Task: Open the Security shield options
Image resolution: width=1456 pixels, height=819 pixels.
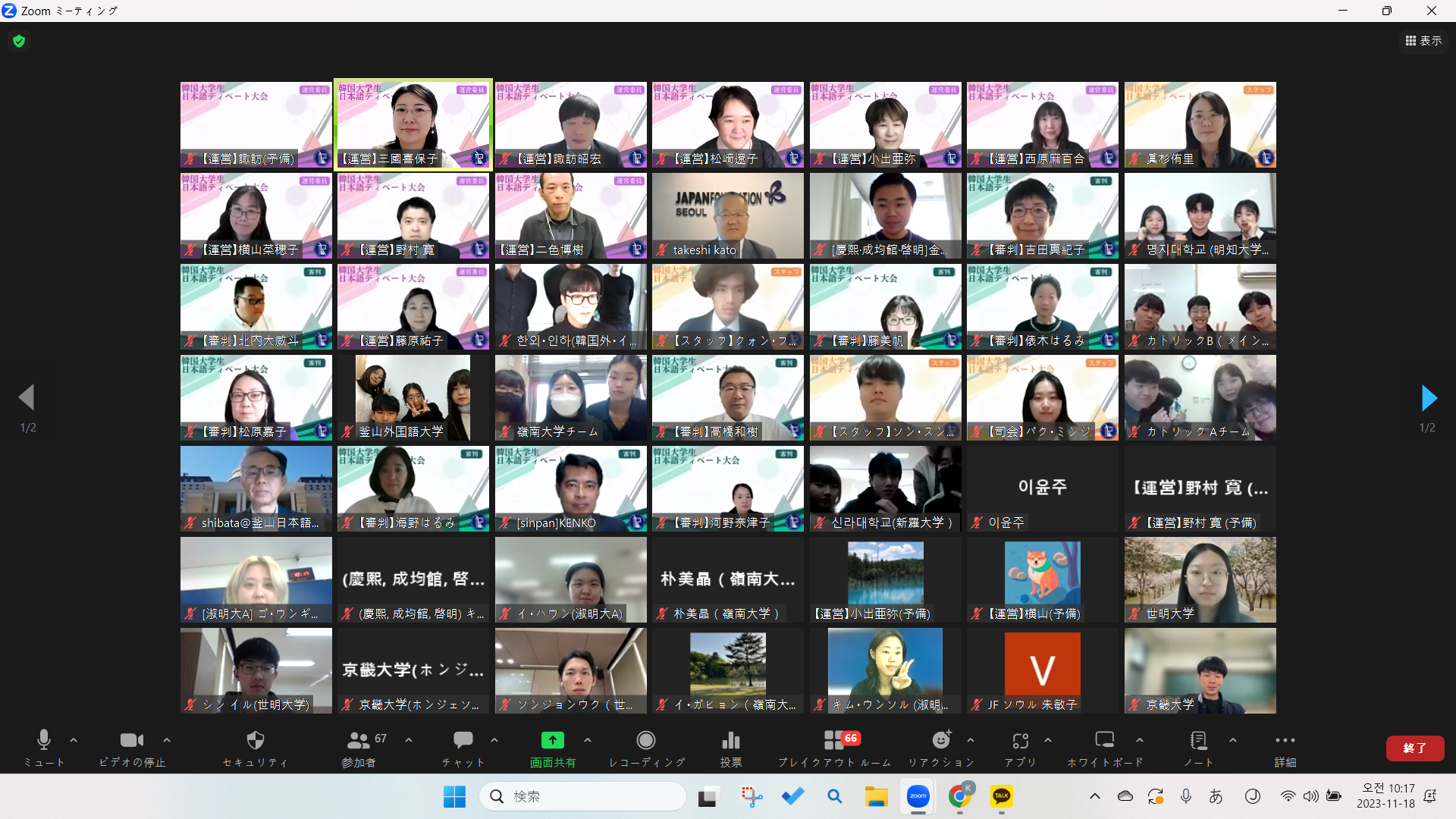Action: click(x=256, y=741)
